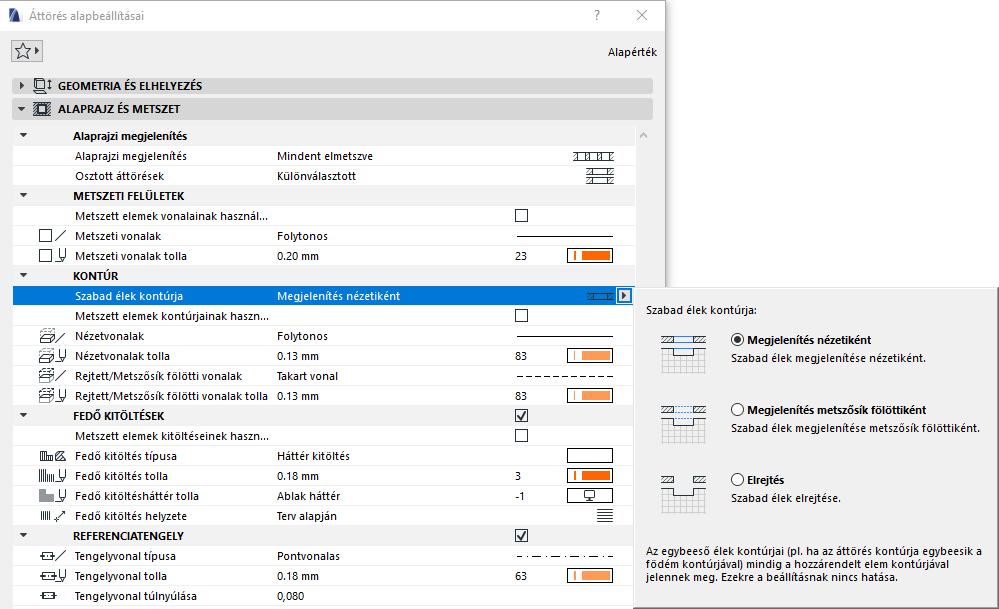Close the Áttörés alapbeállításai dialog
Viewport: 999px width, 609px height.
pyautogui.click(x=642, y=15)
